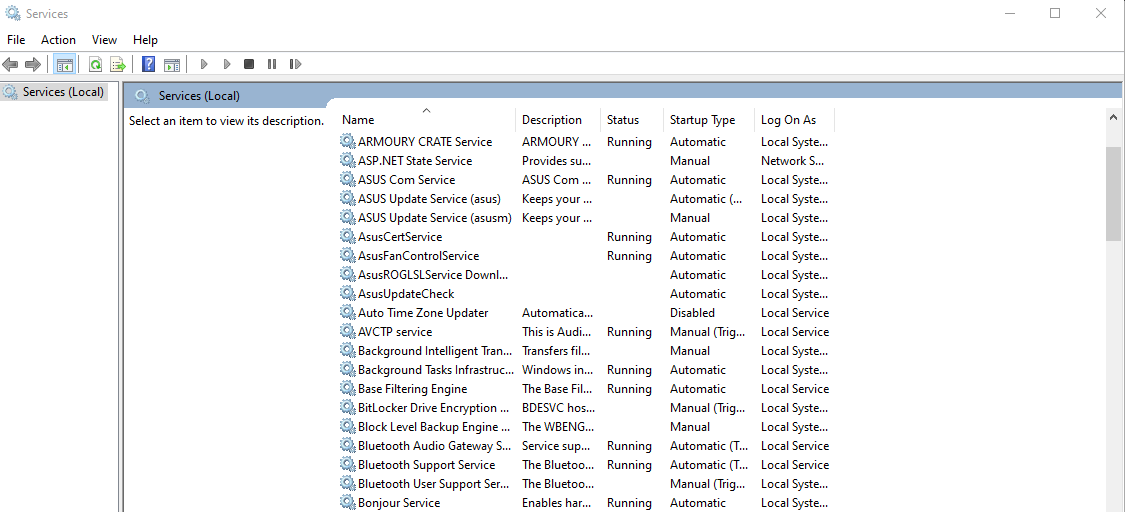
Task: Click 'Enables har...' description cell
Action: click(x=556, y=503)
